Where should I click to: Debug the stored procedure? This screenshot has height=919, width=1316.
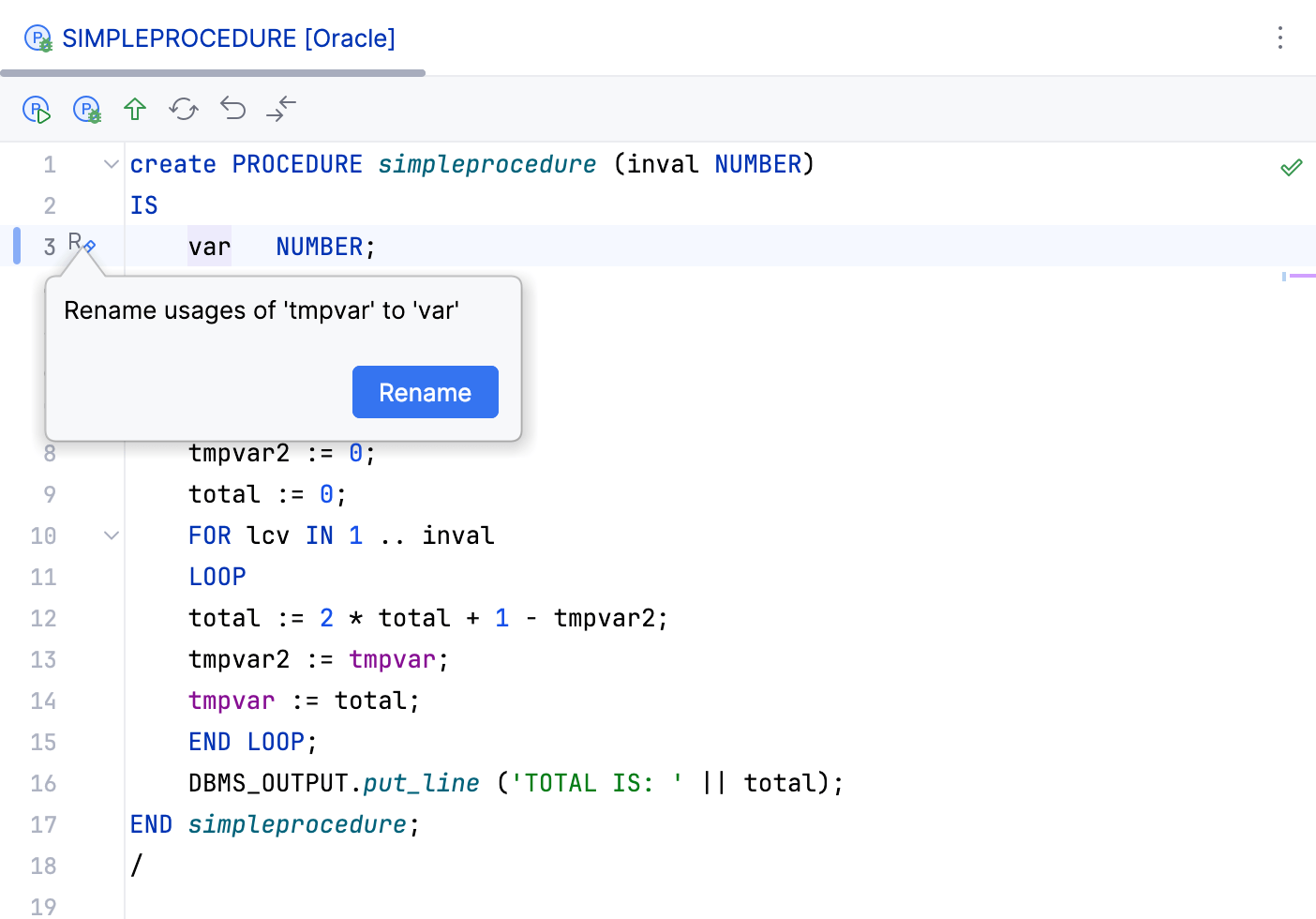click(x=86, y=109)
